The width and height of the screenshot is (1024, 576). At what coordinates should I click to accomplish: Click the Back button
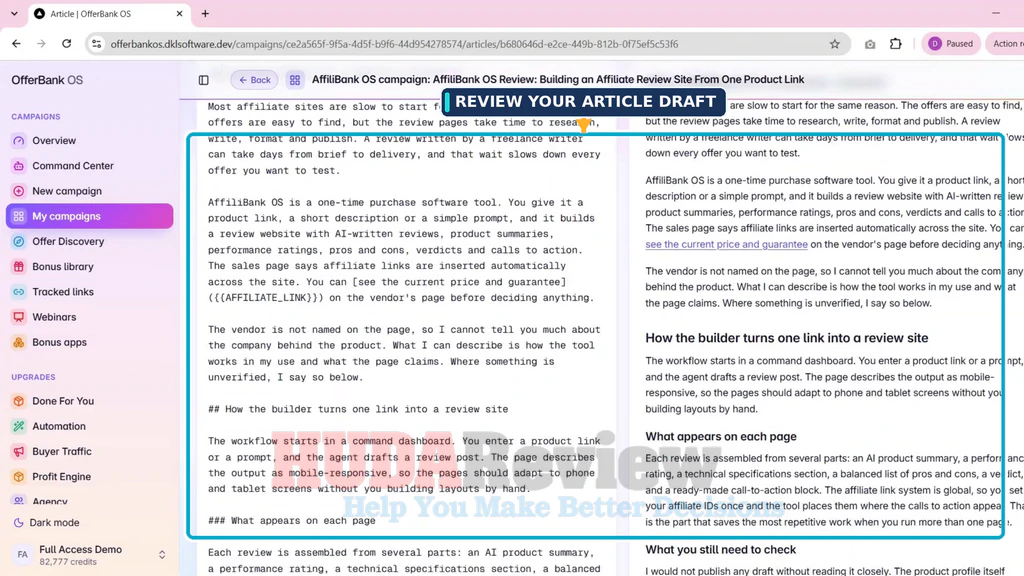tap(254, 80)
